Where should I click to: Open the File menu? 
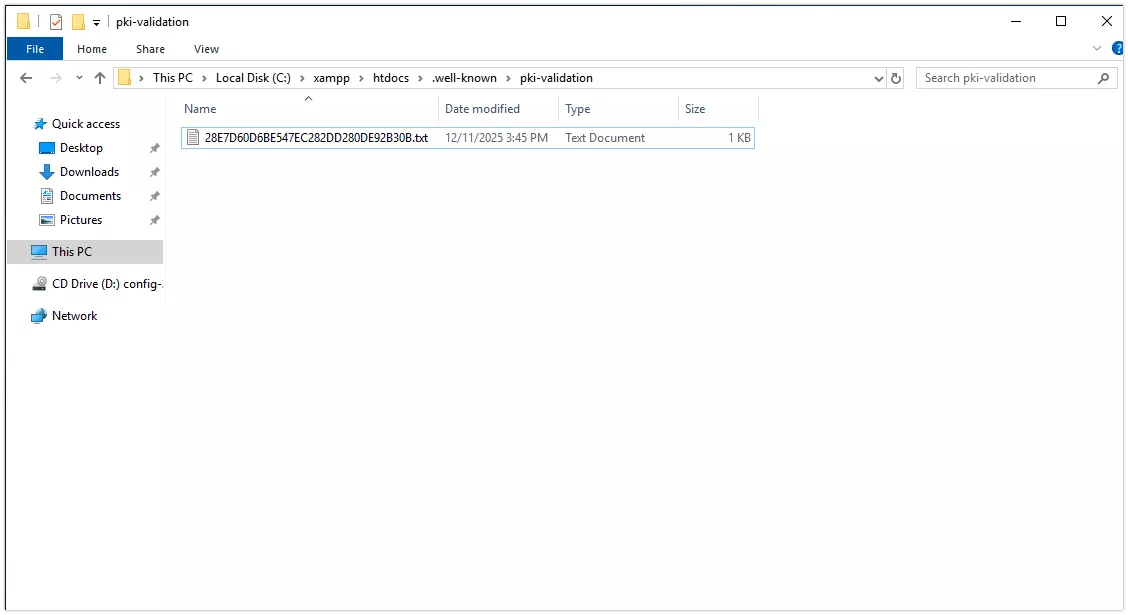(x=34, y=48)
